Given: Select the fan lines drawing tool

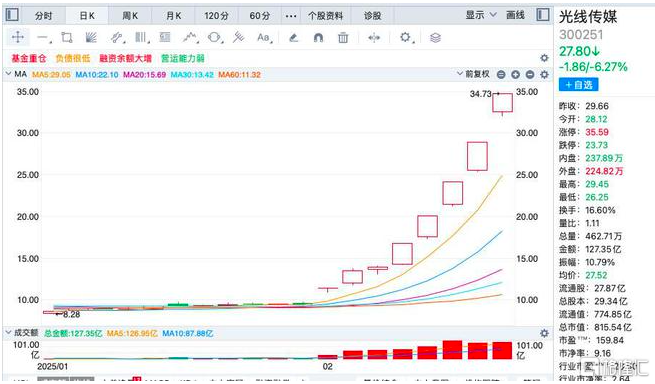Looking at the screenshot, I should click(x=91, y=38).
